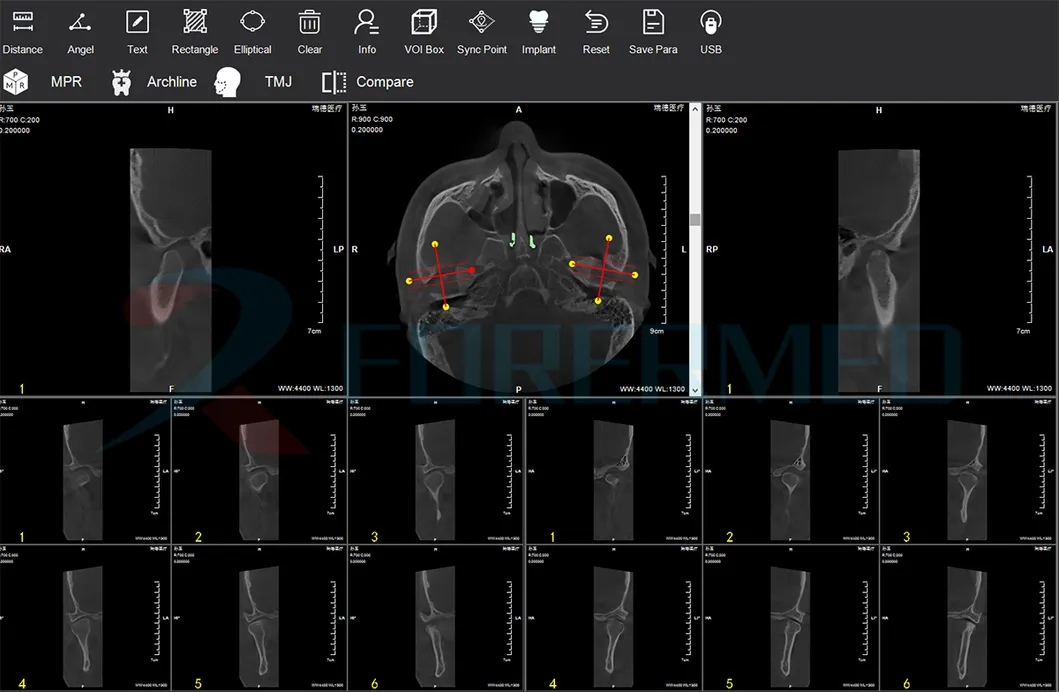Toggle the Sync Point tool

point(482,30)
